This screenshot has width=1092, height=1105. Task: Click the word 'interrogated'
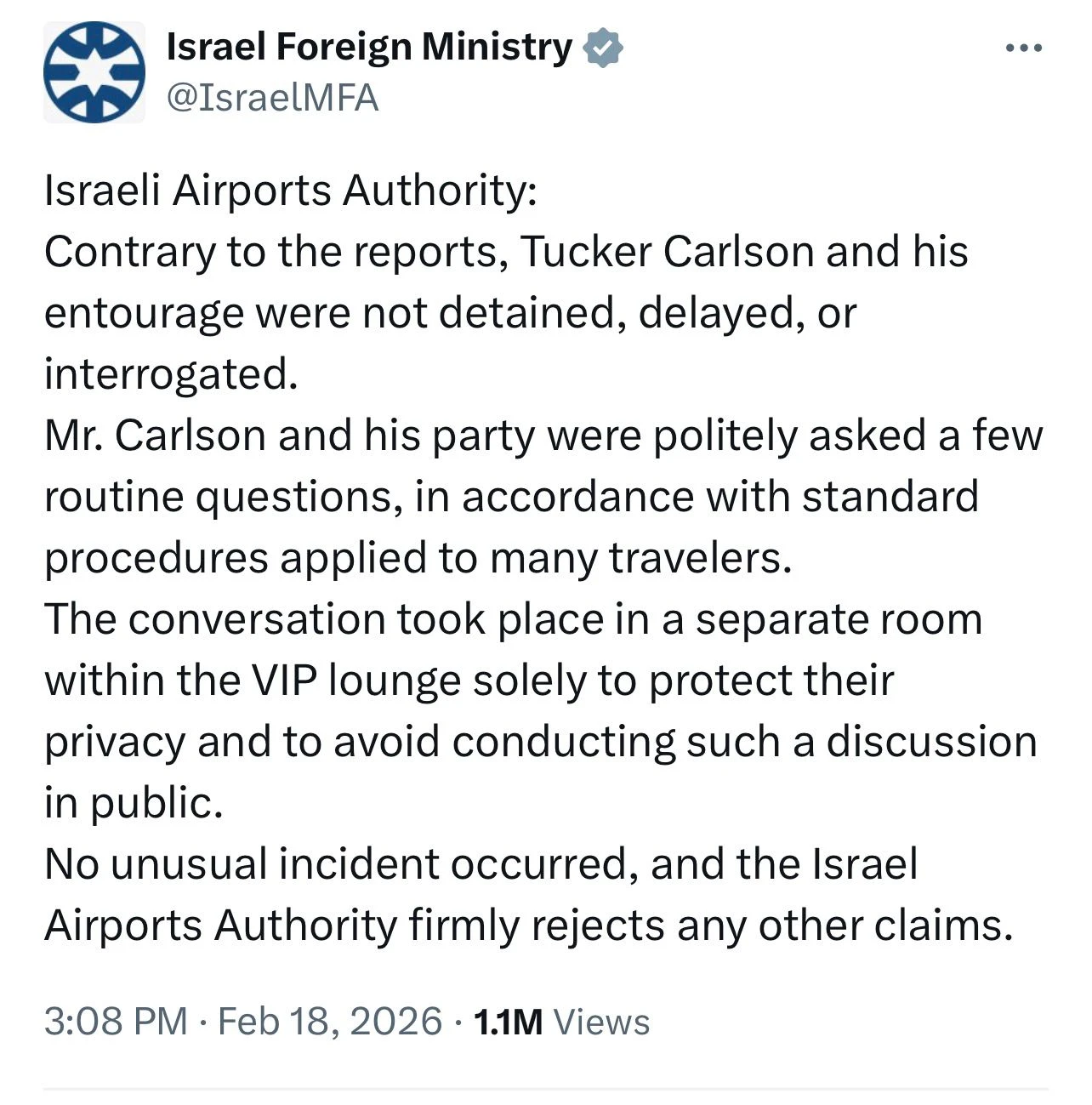(x=170, y=374)
